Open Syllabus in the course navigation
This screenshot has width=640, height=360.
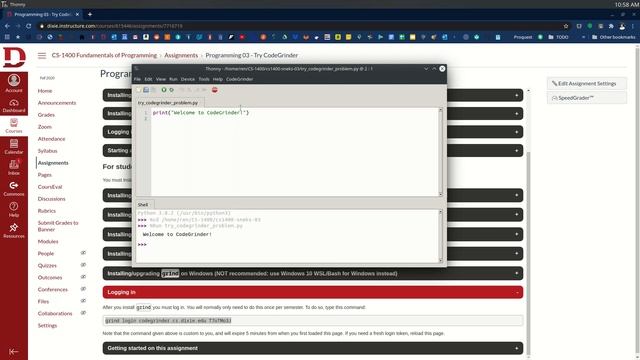pos(47,151)
